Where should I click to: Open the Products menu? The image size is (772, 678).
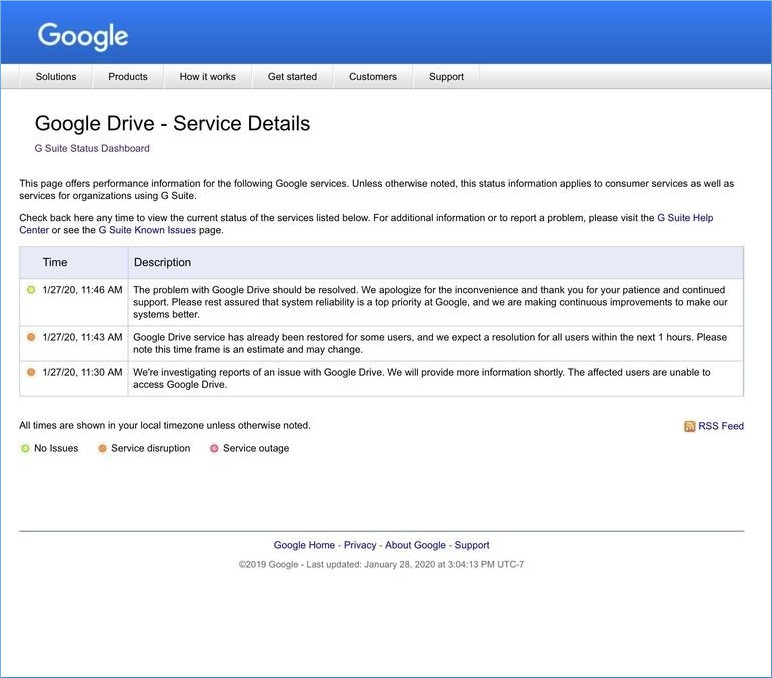coord(128,77)
